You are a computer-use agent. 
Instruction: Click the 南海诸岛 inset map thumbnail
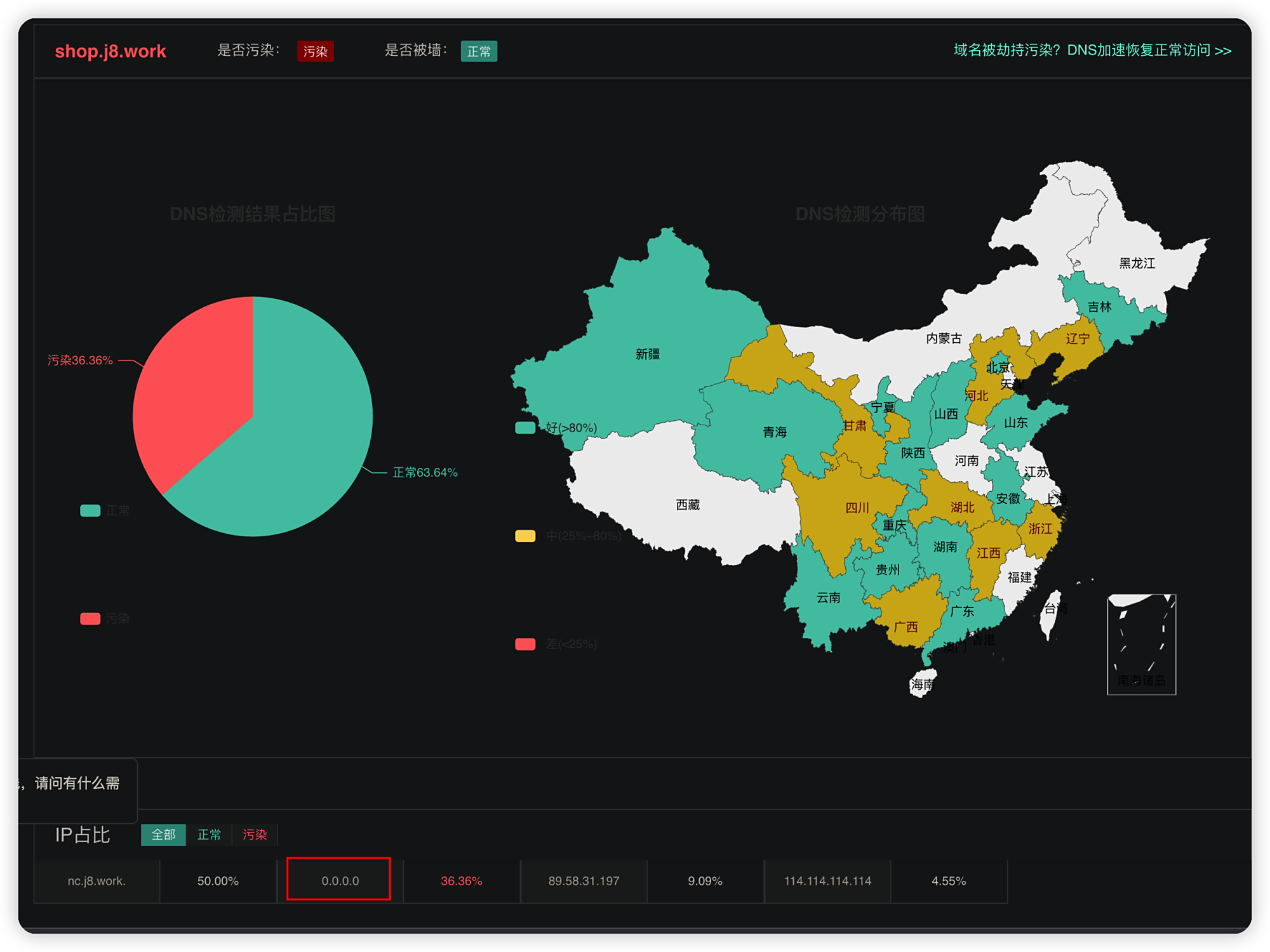tap(1141, 644)
